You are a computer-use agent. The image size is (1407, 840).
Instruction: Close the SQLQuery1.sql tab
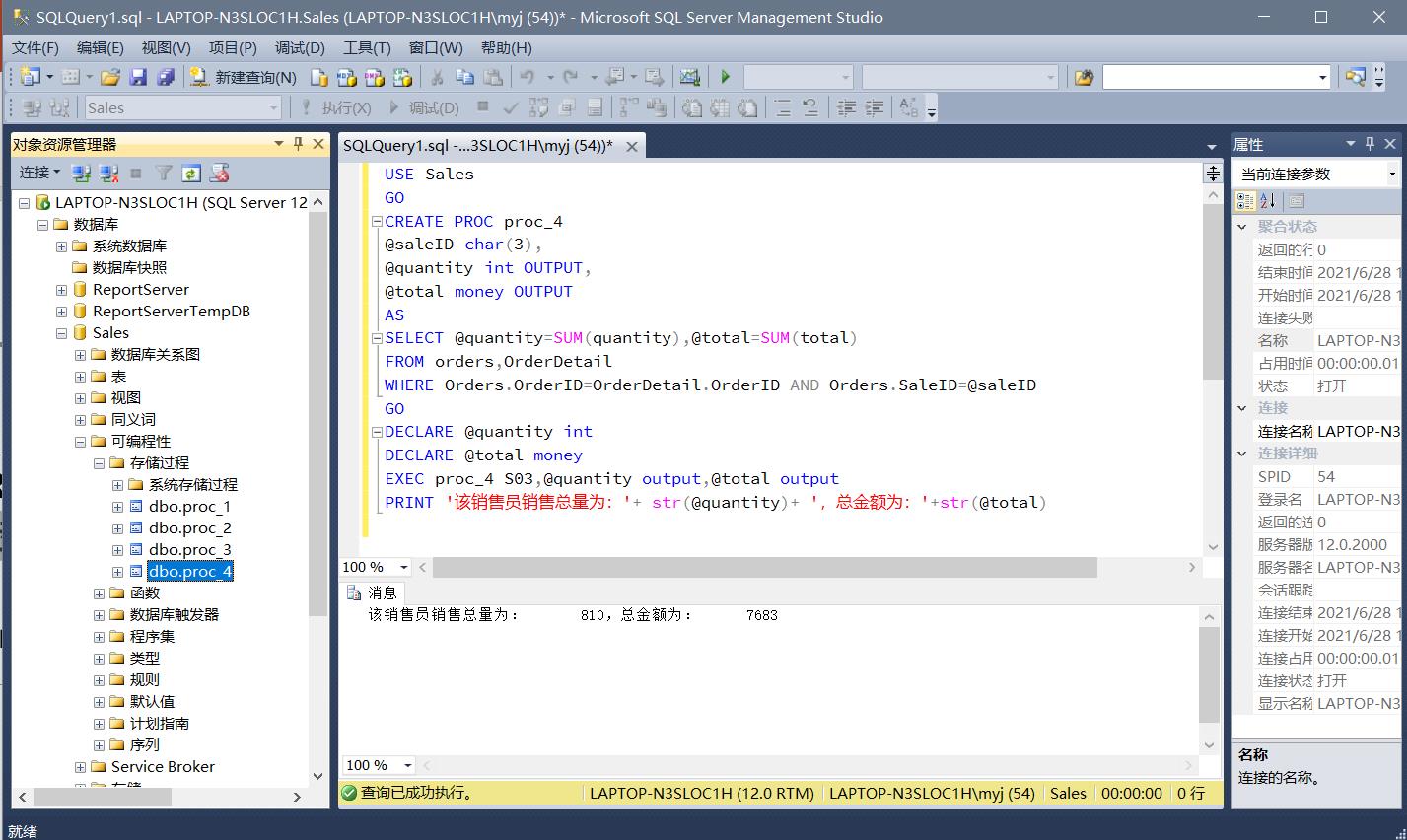click(632, 146)
